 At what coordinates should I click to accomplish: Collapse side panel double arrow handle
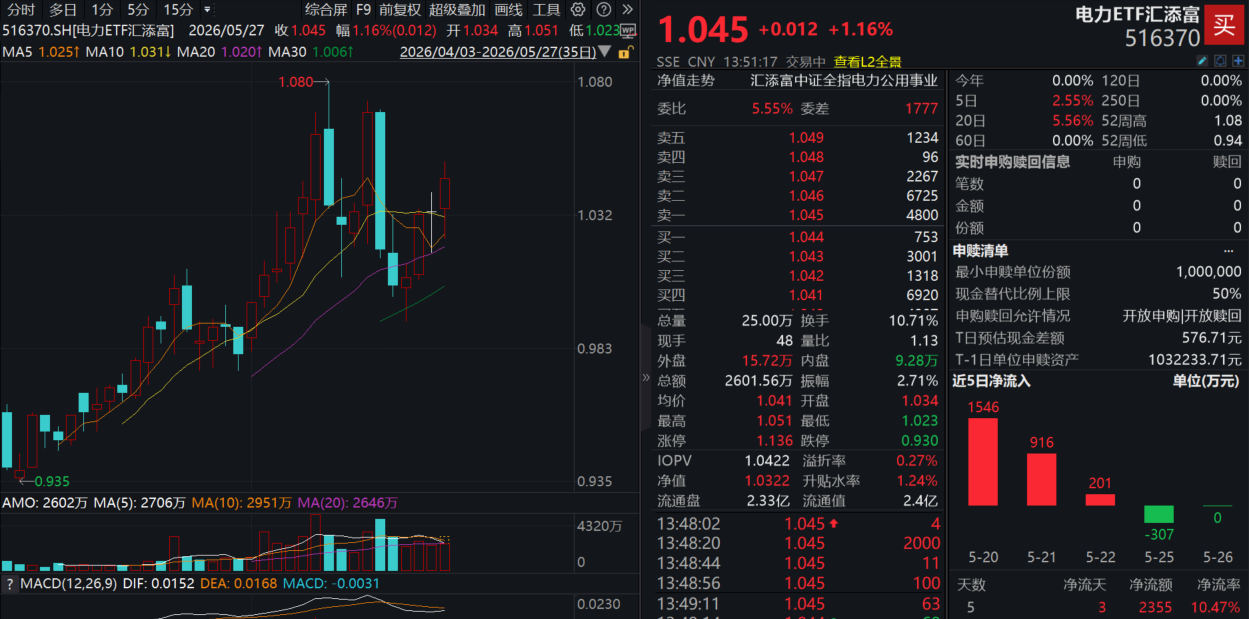[646, 377]
